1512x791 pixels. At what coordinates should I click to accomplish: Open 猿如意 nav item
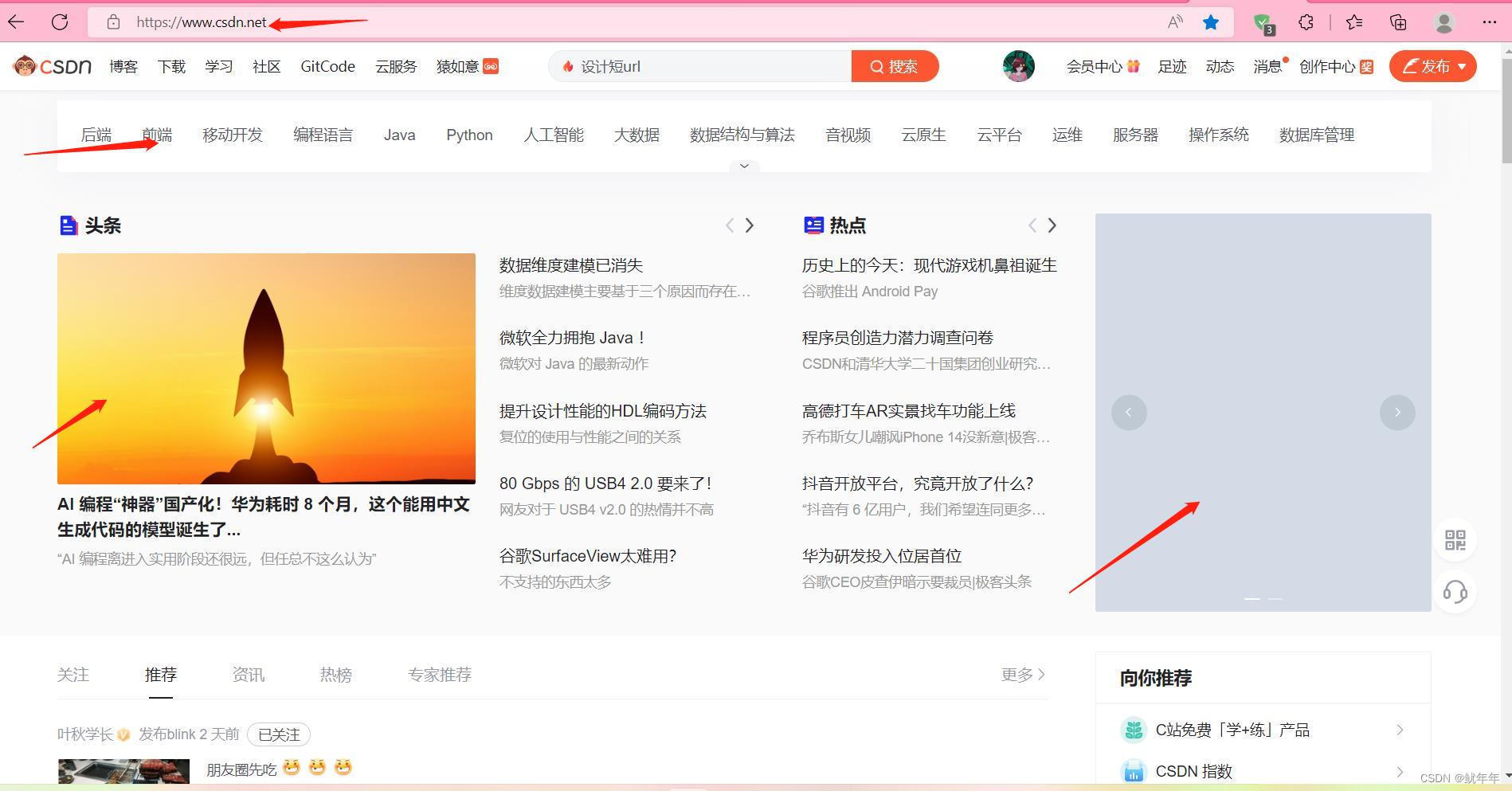pos(467,66)
